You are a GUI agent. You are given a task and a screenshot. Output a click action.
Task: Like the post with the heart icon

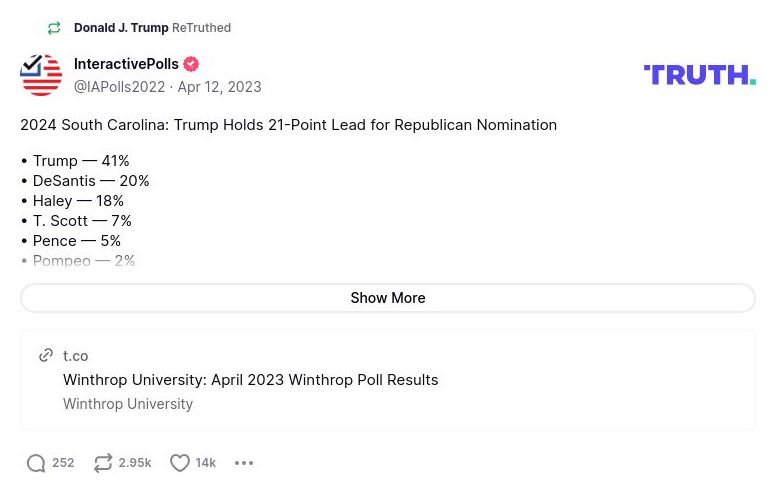pos(180,463)
